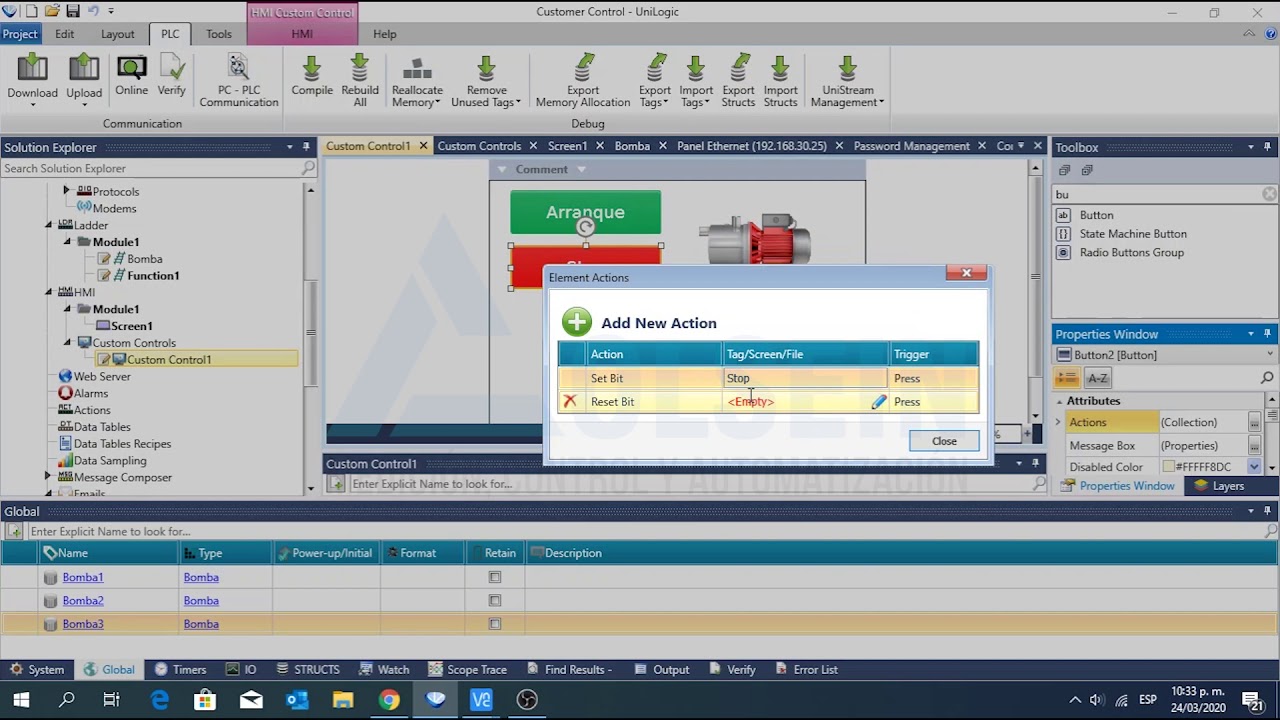
Task: Click Export Structs icon
Action: [x=738, y=69]
